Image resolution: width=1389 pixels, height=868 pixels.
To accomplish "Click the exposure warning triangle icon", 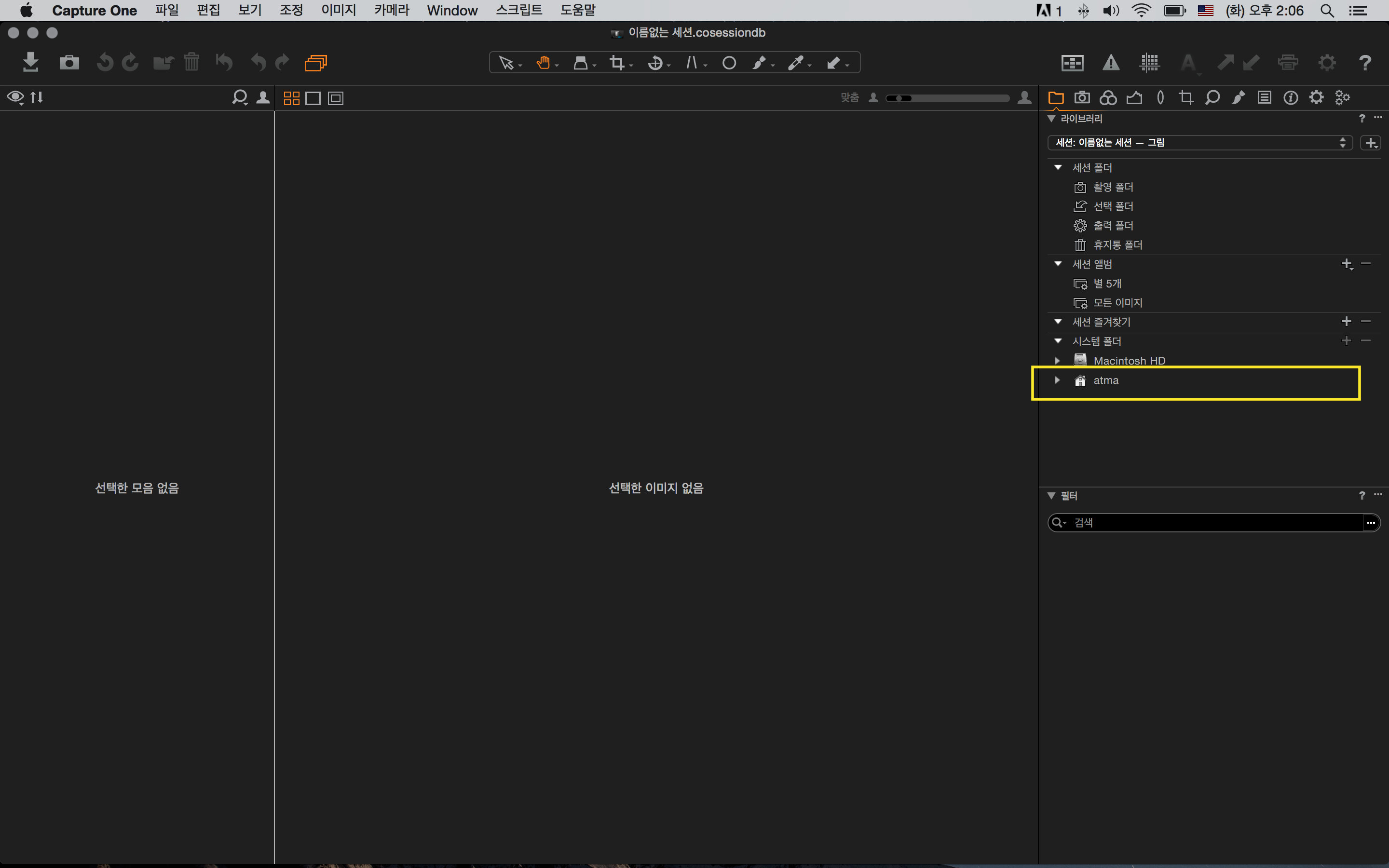I will click(1111, 63).
